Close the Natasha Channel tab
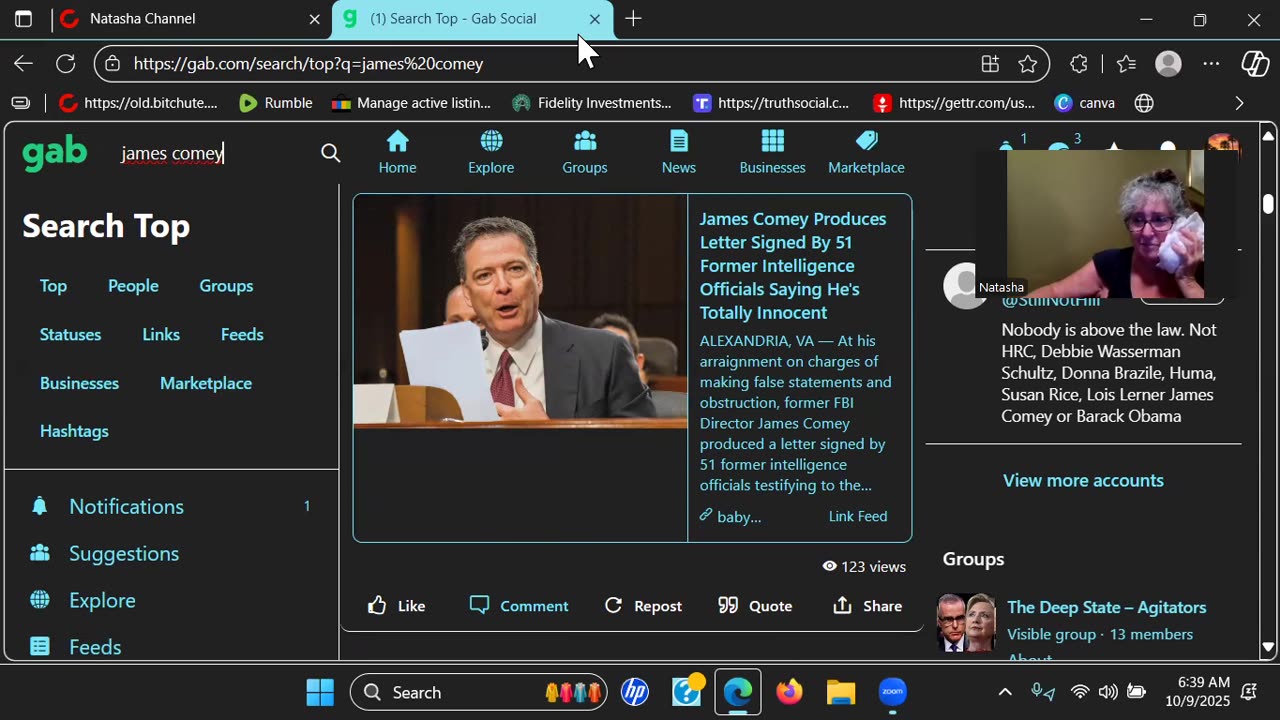This screenshot has height=720, width=1280. [314, 19]
